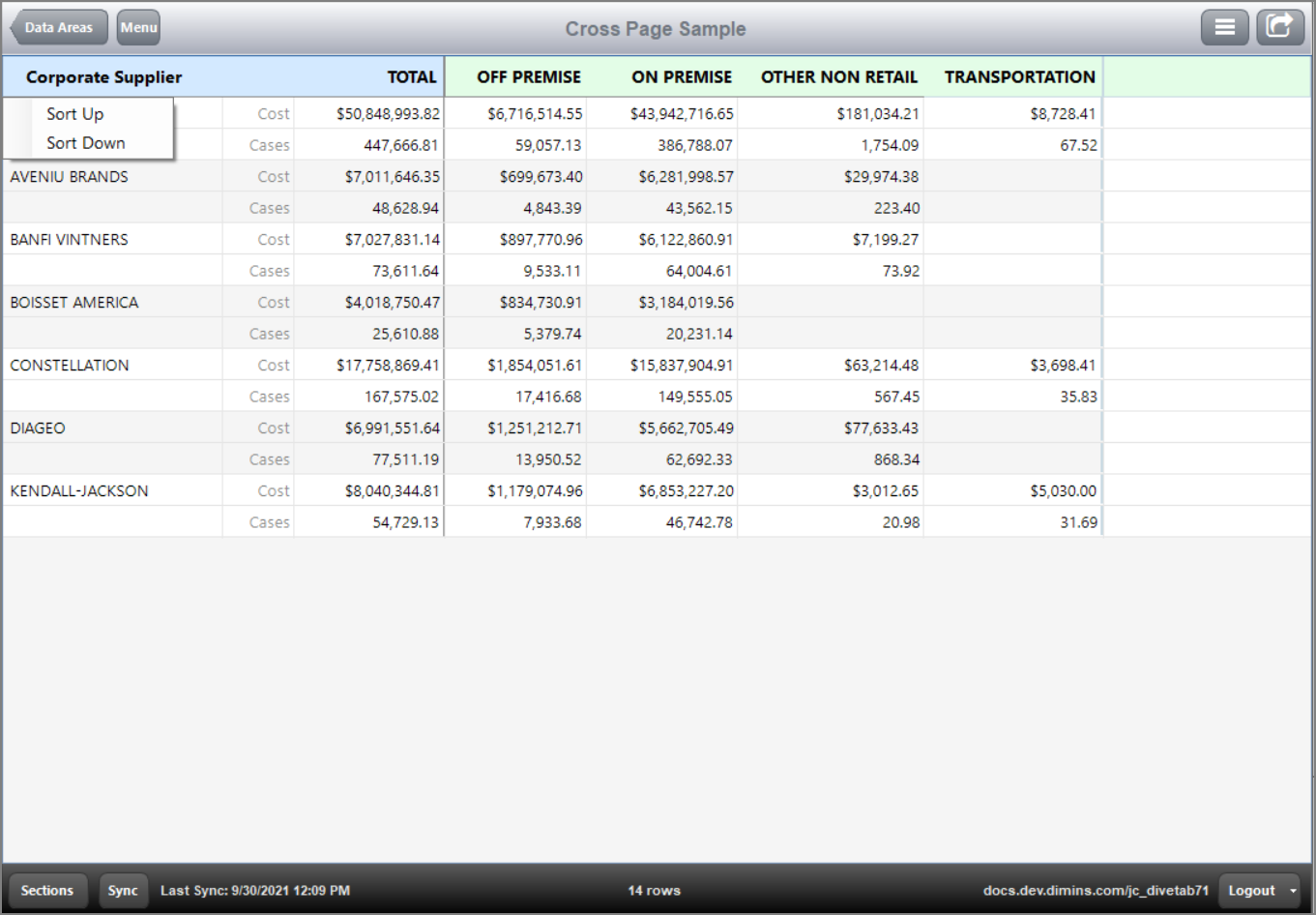This screenshot has height=915, width=1316.
Task: Click DIAGEO total cost value
Action: pyautogui.click(x=392, y=428)
